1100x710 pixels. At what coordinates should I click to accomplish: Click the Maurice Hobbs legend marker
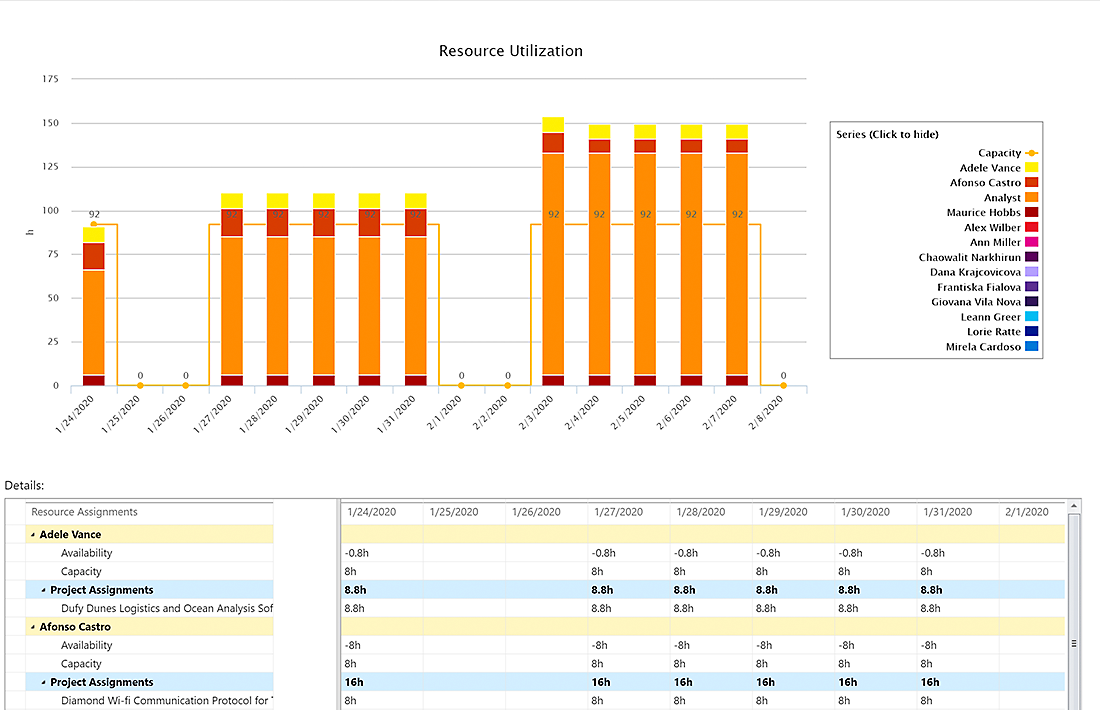point(1031,212)
